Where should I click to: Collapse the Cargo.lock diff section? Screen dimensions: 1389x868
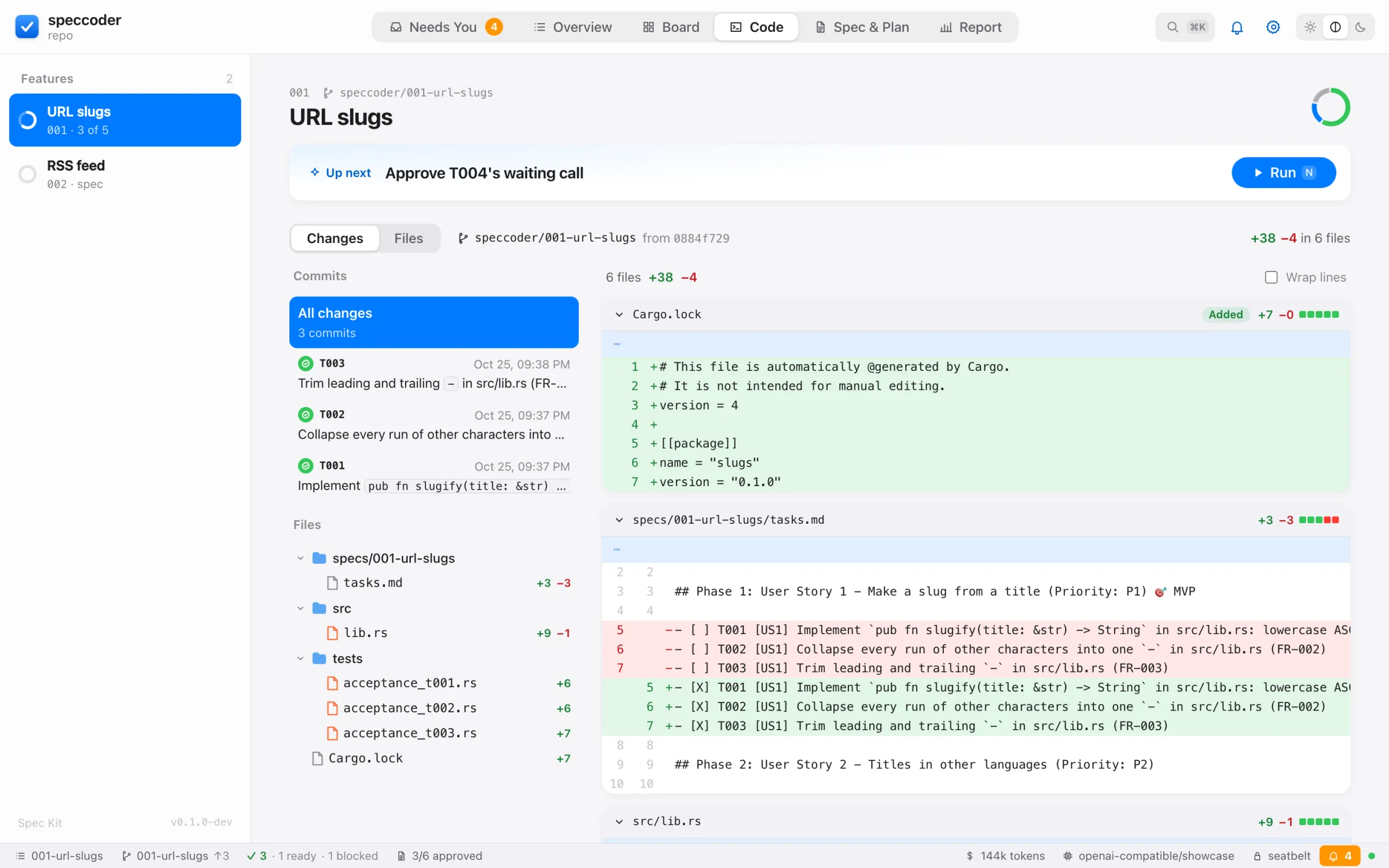pyautogui.click(x=619, y=315)
